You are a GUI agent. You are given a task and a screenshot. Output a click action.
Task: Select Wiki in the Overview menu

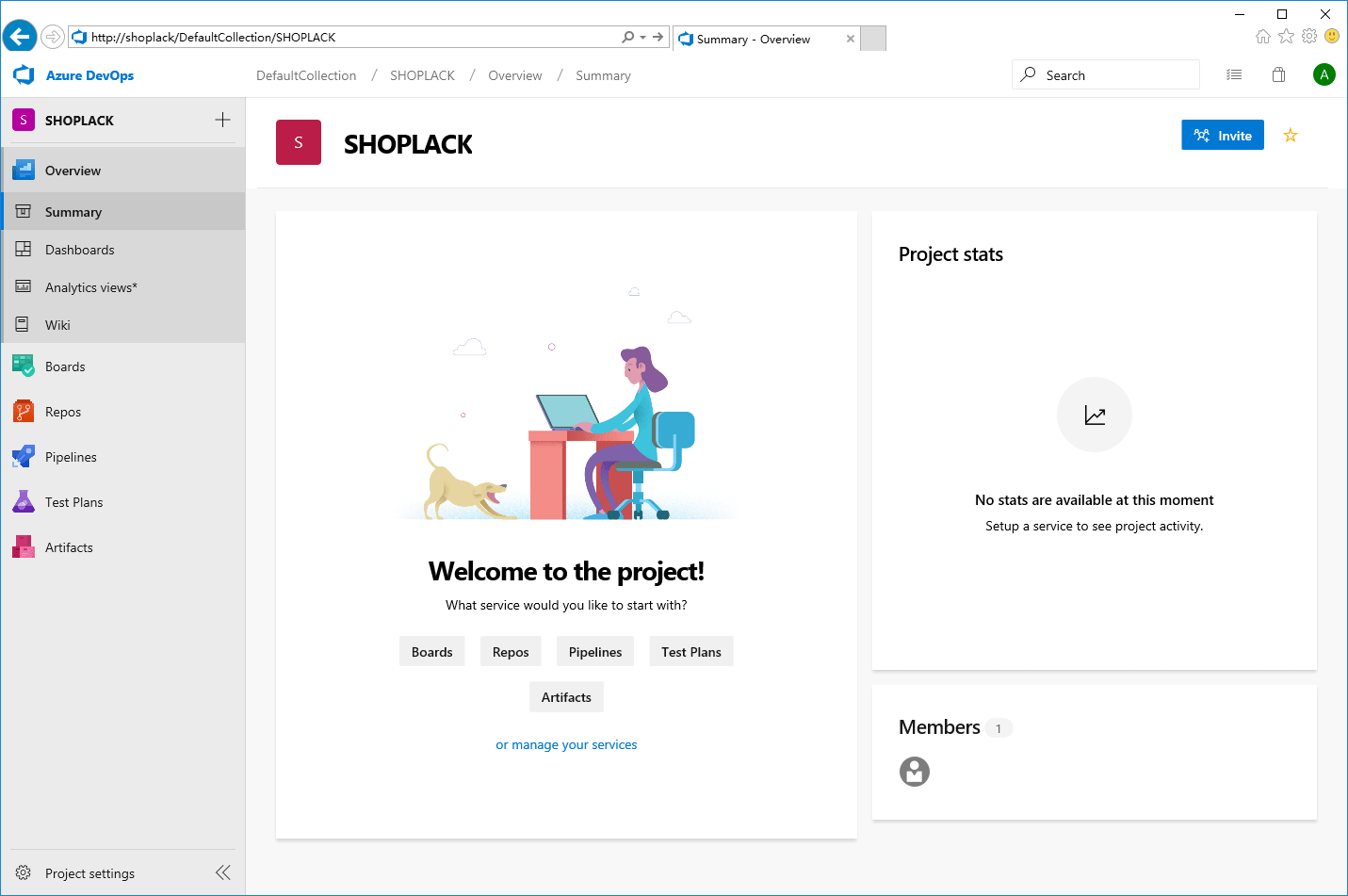coord(57,325)
